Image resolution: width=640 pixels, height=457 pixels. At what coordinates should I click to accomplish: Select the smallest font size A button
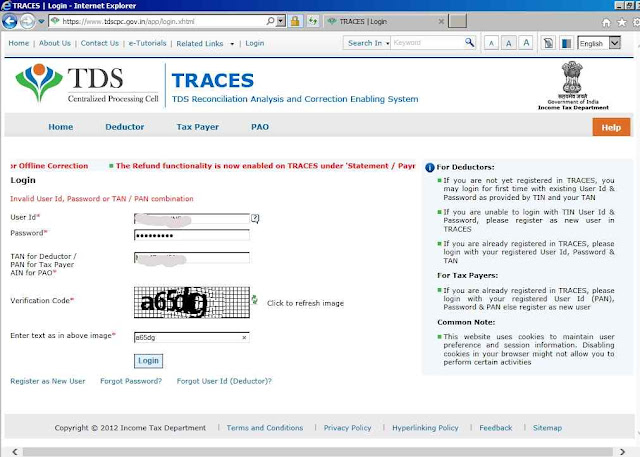coord(491,43)
